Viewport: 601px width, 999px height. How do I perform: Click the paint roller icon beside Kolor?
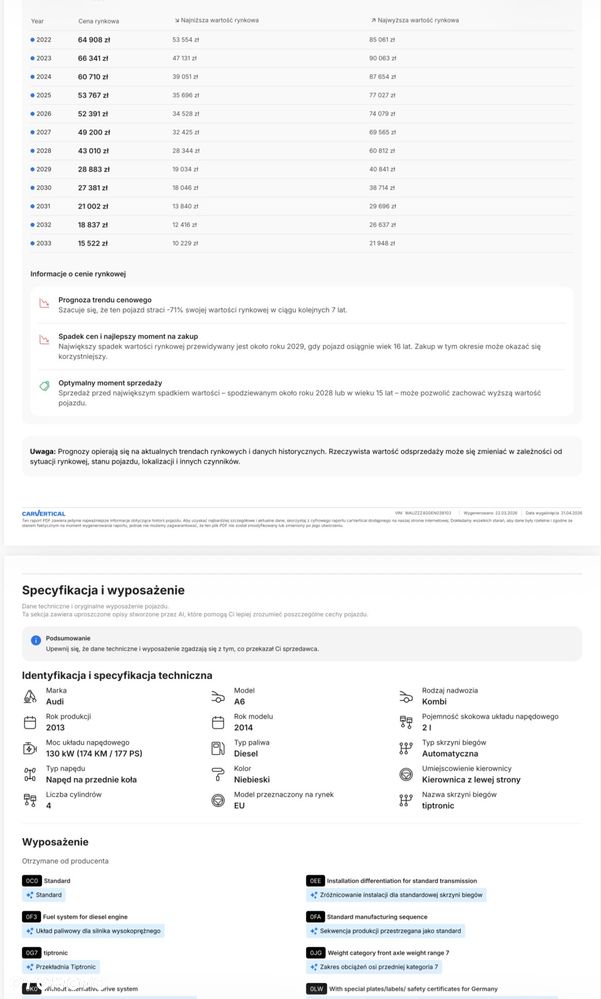pyautogui.click(x=217, y=773)
